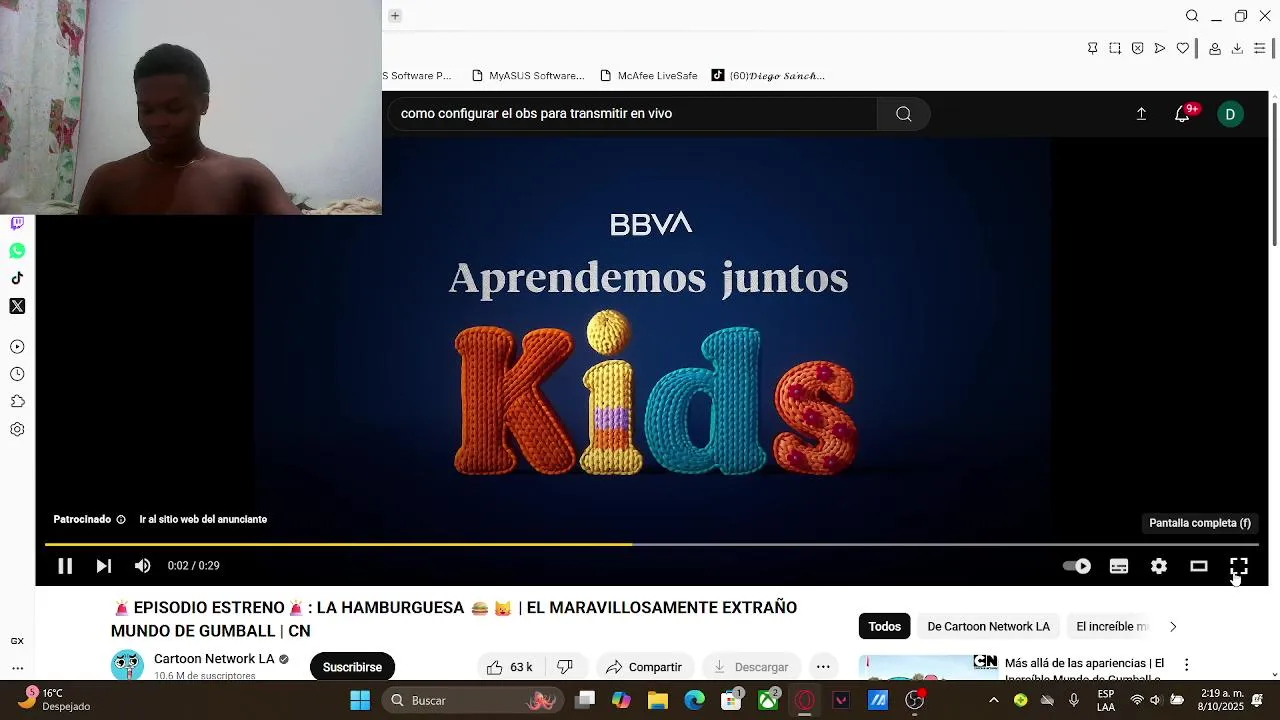Open the video player settings gear
1280x720 pixels.
(1159, 566)
